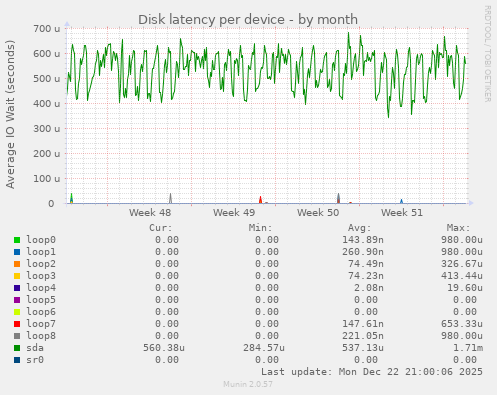
Task: Click the 'Week 48' x-axis label
Action: pyautogui.click(x=150, y=213)
